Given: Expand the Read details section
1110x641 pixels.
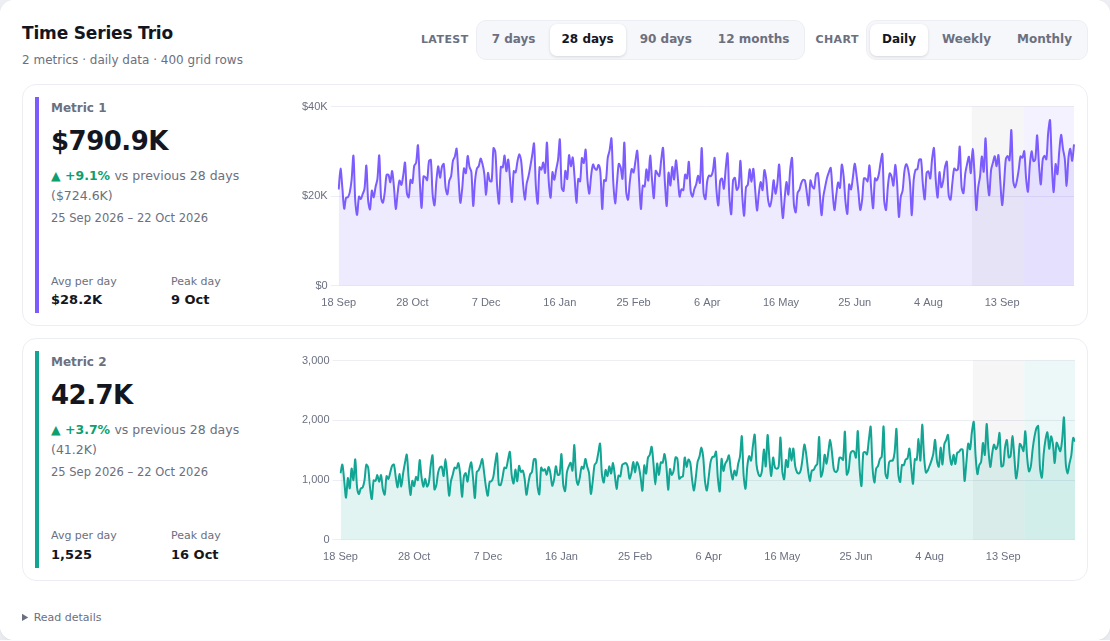Looking at the screenshot, I should click(62, 617).
